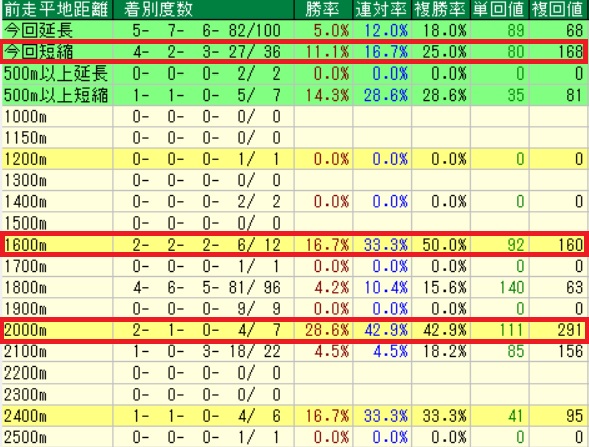Click the 9/ 9 count in 1900m row

[259, 309]
